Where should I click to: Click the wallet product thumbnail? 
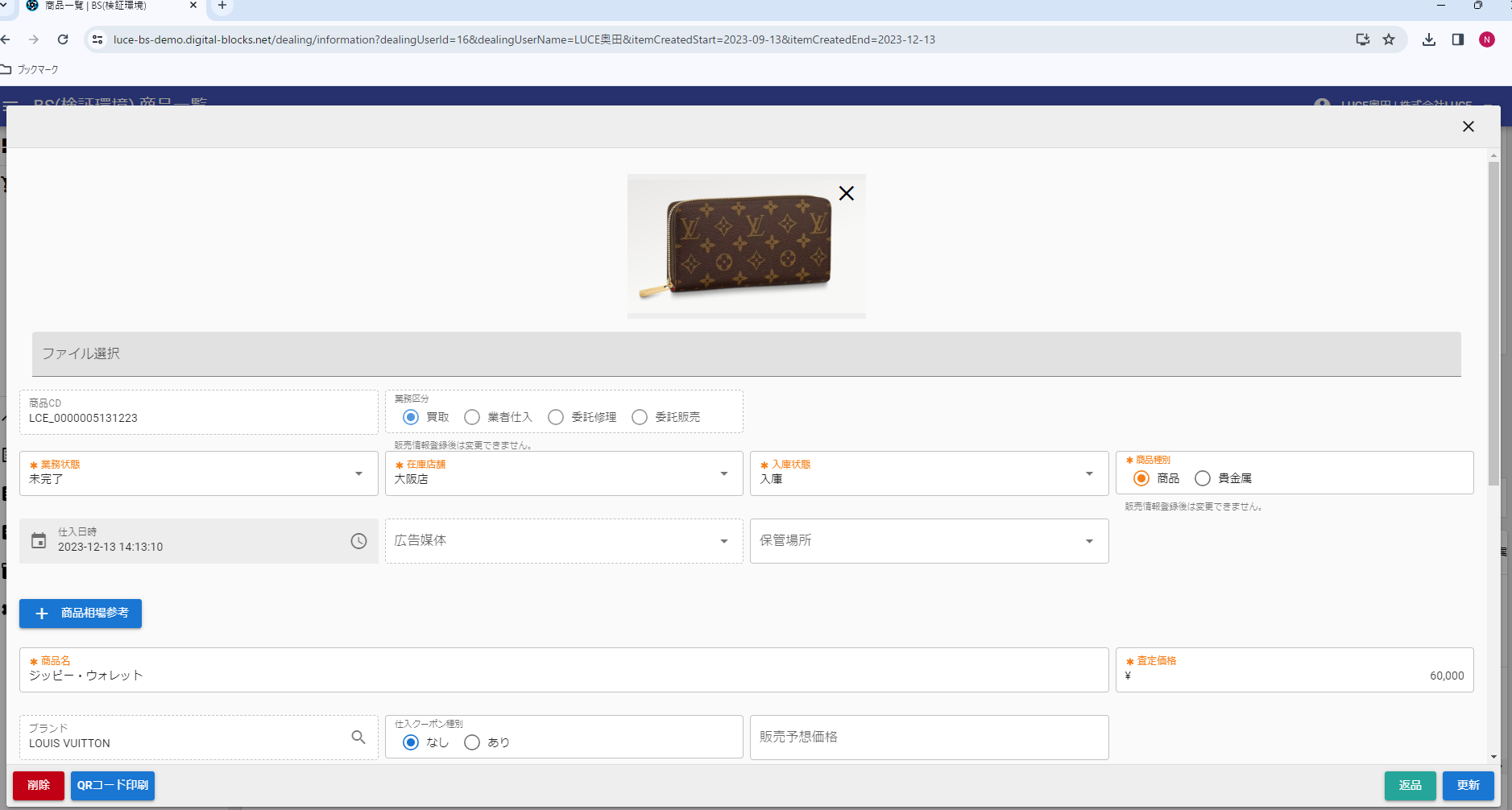746,246
